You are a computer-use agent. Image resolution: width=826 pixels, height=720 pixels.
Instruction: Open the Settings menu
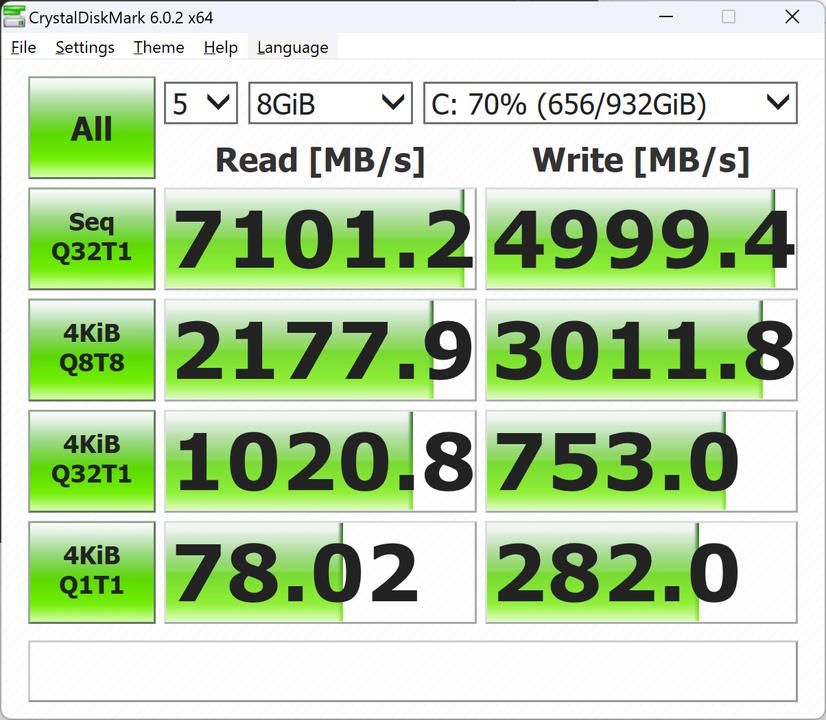coord(85,47)
